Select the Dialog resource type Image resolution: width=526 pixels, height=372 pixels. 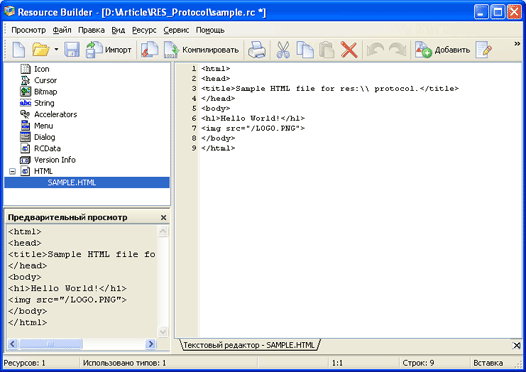[x=38, y=137]
